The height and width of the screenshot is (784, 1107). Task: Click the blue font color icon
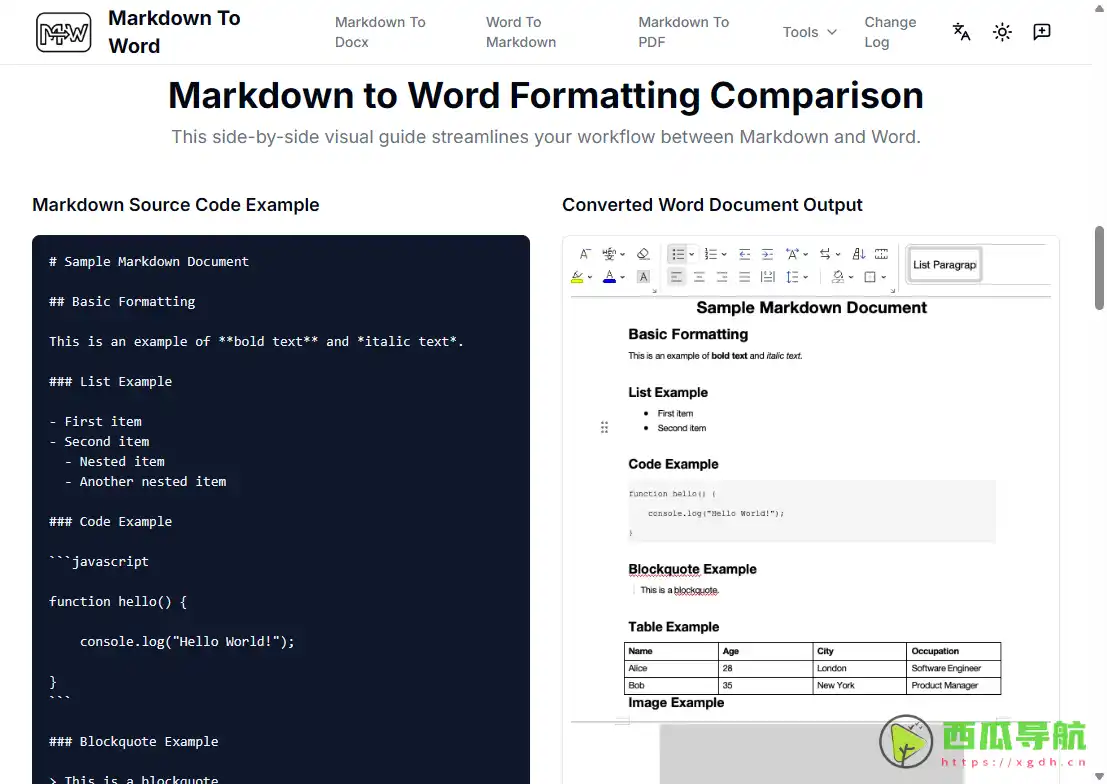pos(609,277)
